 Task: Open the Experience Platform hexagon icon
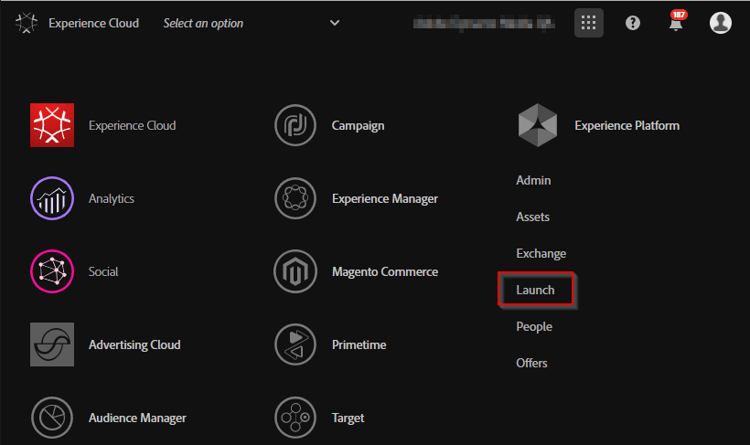coord(538,125)
